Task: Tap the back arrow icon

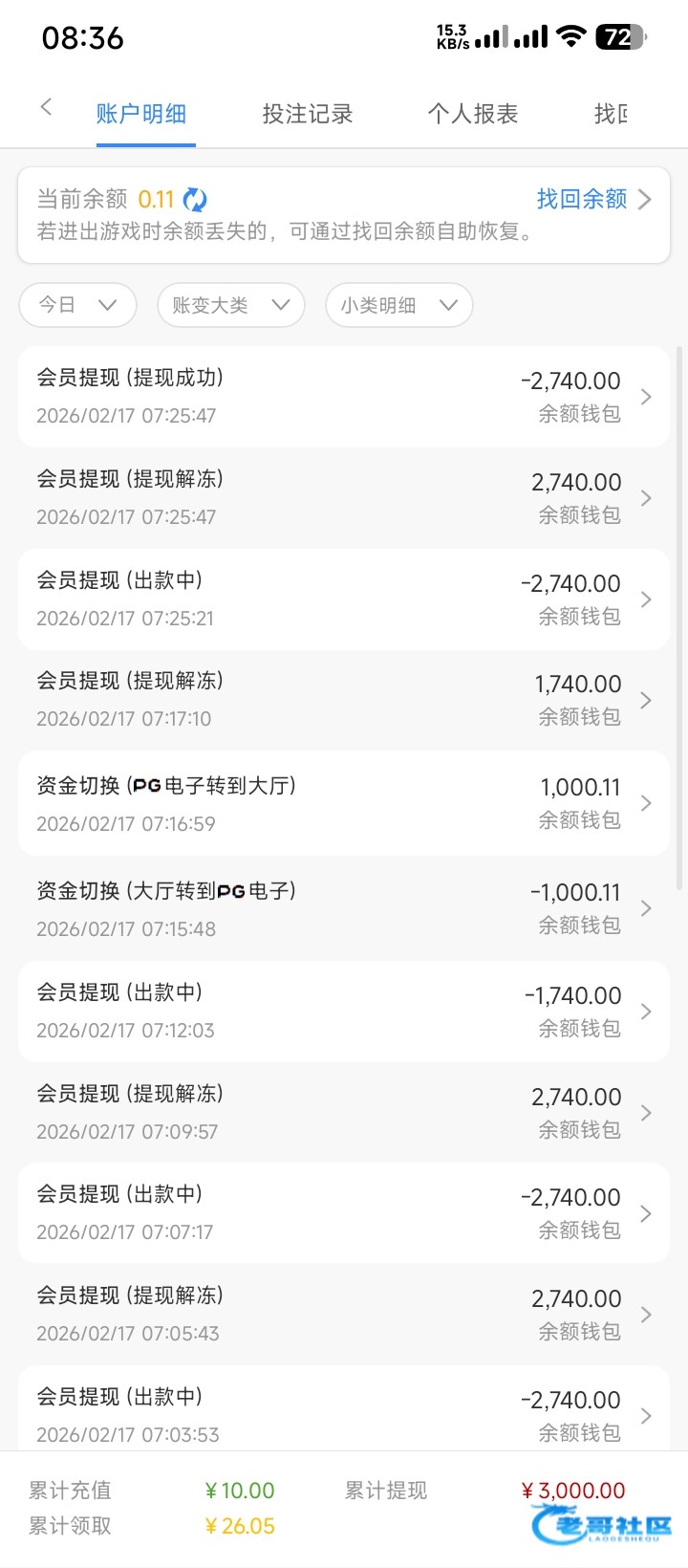Action: [46, 107]
